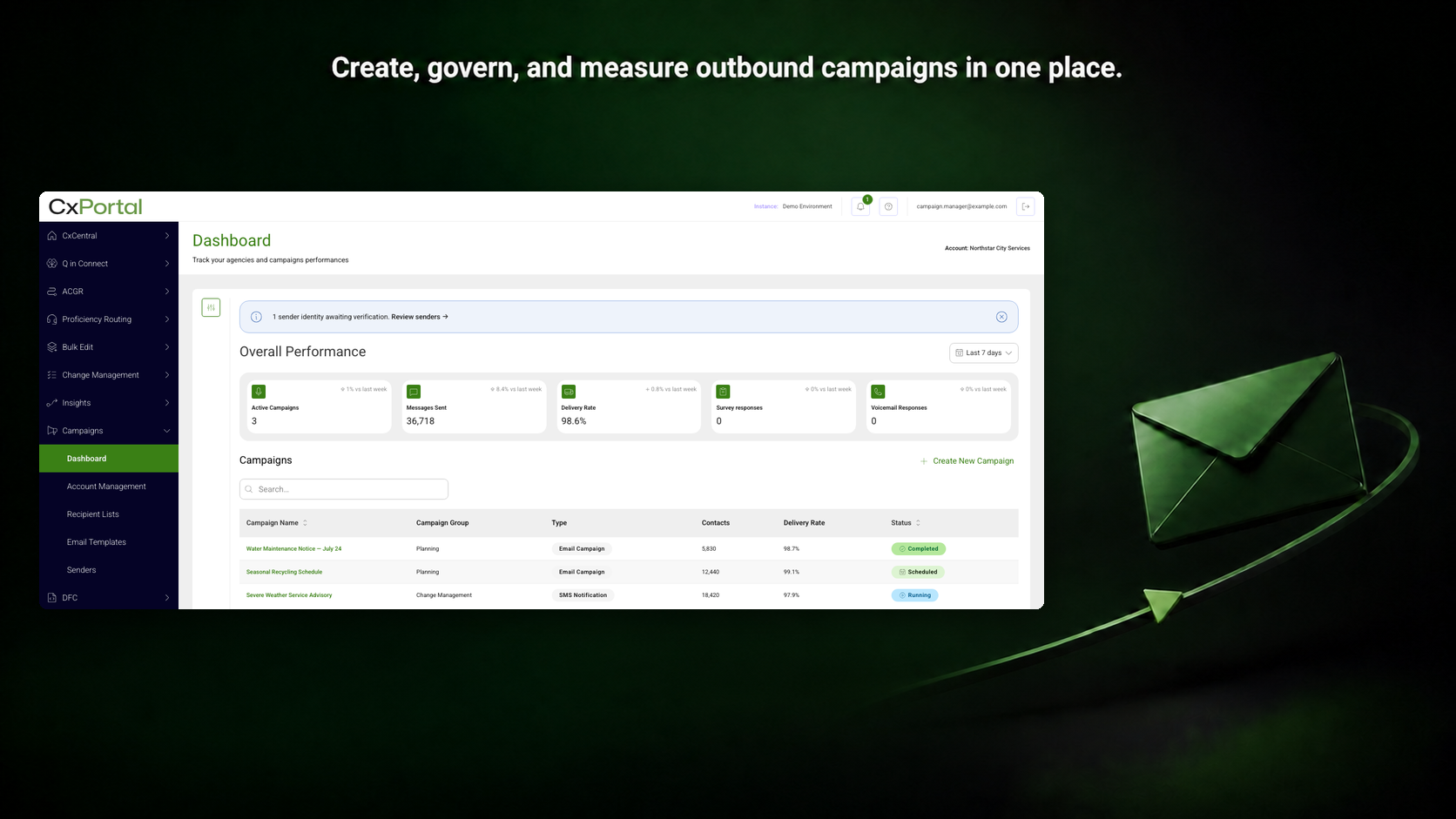Image resolution: width=1456 pixels, height=819 pixels.
Task: Click Create New Campaign
Action: [x=967, y=461]
